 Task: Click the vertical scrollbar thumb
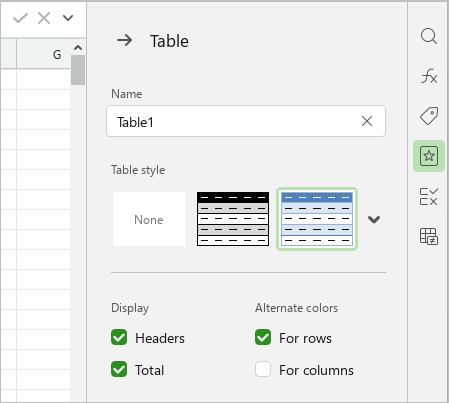coord(78,70)
